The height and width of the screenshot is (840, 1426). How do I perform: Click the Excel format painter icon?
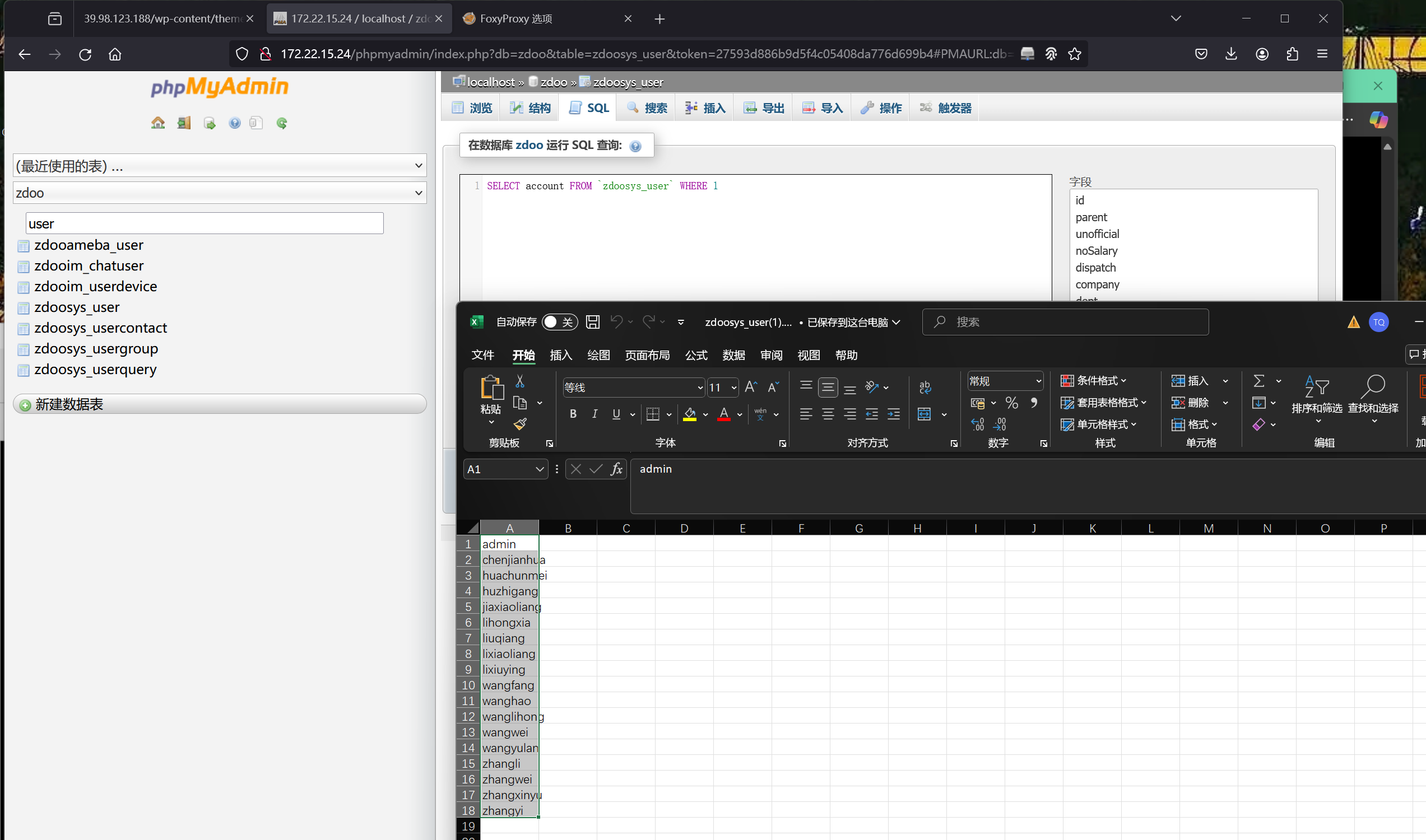click(520, 423)
